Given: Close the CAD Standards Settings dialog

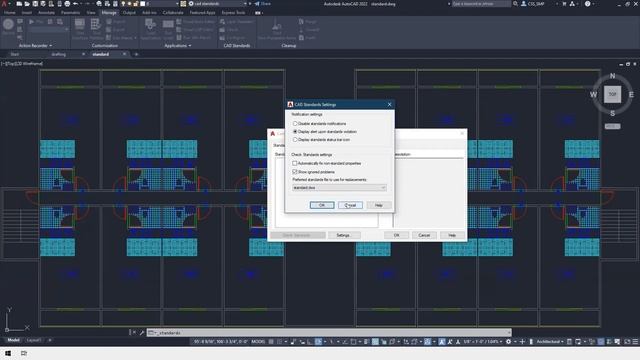Looking at the screenshot, I should click(389, 104).
